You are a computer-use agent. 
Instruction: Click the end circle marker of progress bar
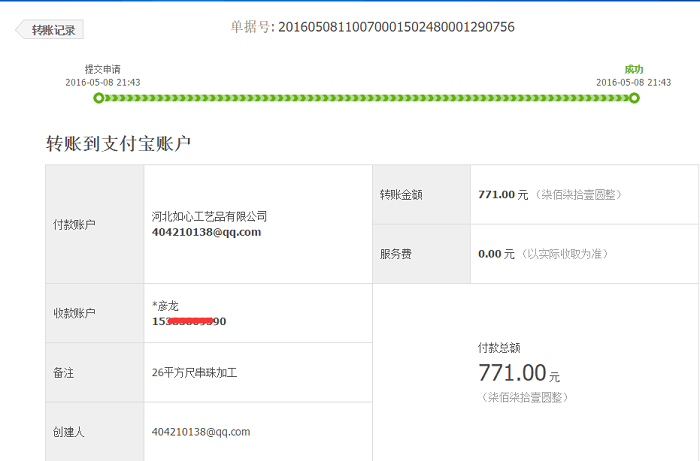point(634,98)
